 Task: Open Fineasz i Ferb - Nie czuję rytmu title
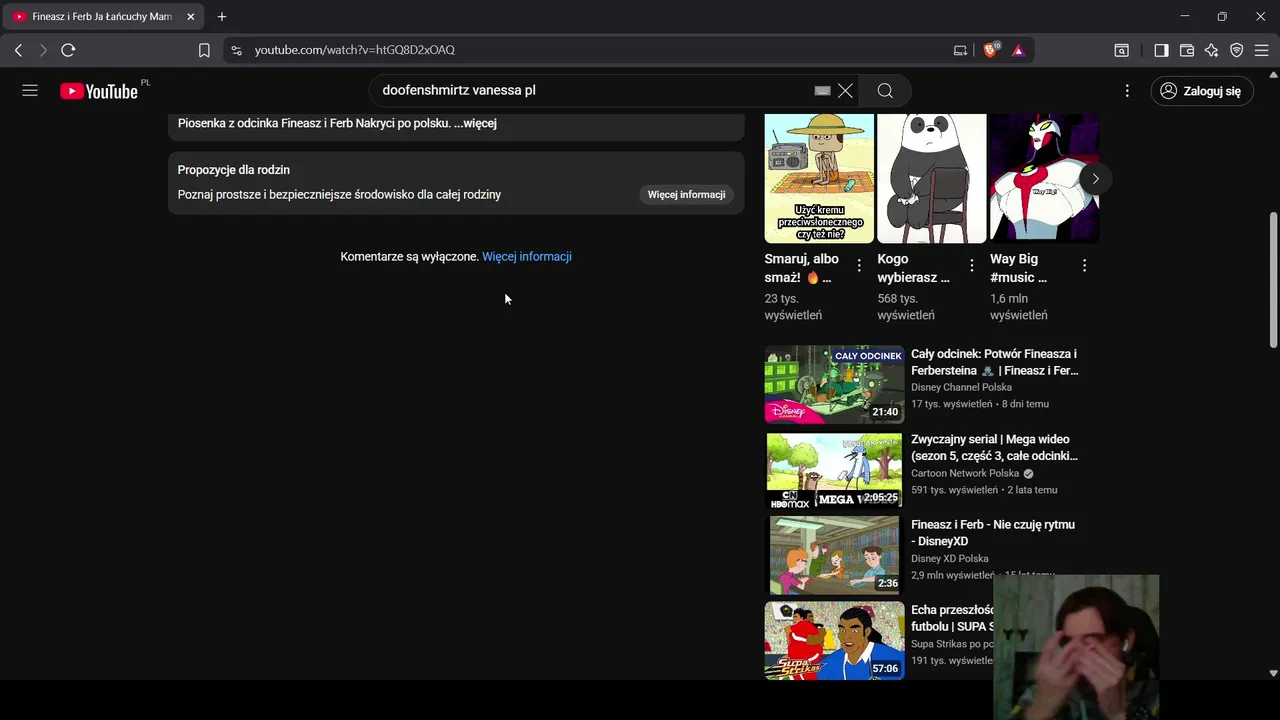click(x=993, y=533)
